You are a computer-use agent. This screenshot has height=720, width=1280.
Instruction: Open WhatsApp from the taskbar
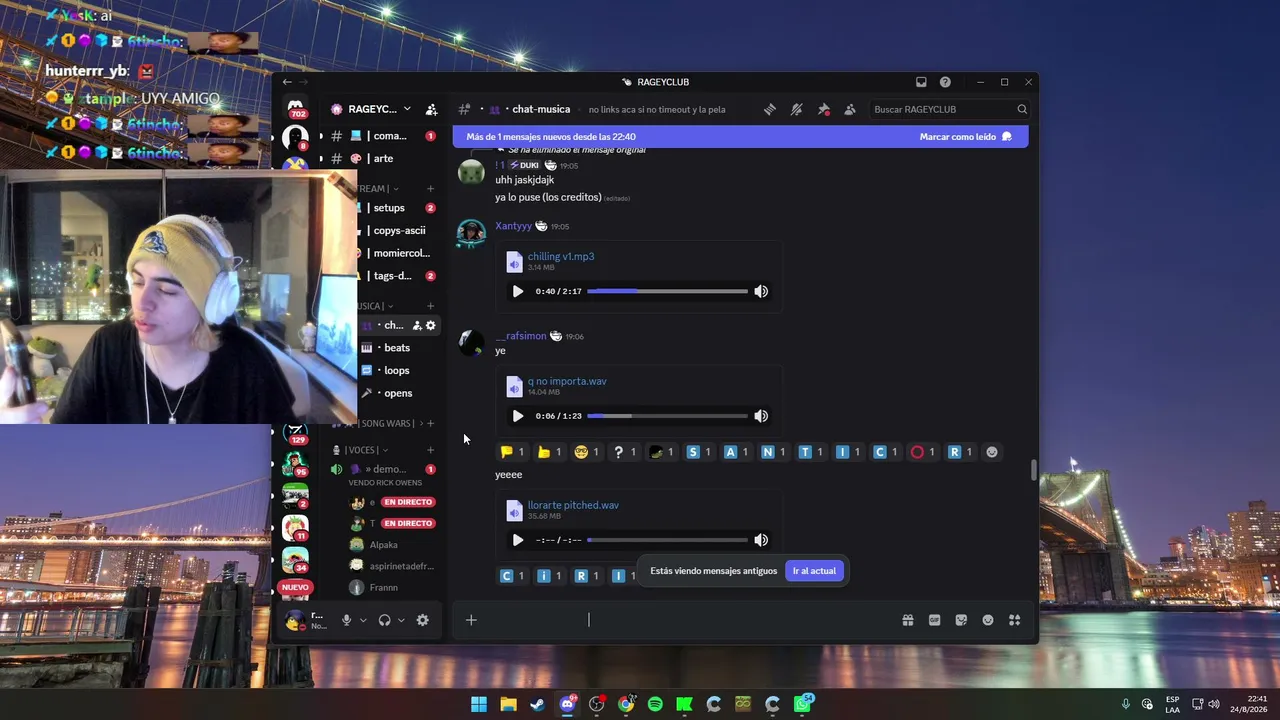pyautogui.click(x=802, y=704)
